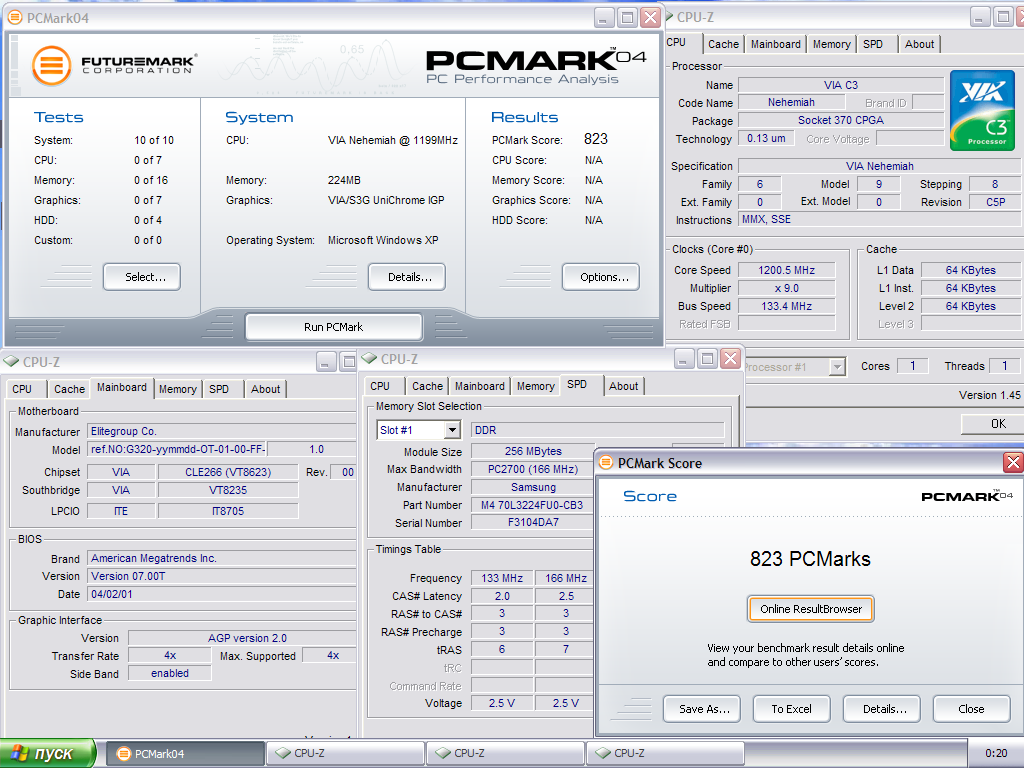Click PCMark Score dialog title icon
1024x768 pixels.
point(606,463)
